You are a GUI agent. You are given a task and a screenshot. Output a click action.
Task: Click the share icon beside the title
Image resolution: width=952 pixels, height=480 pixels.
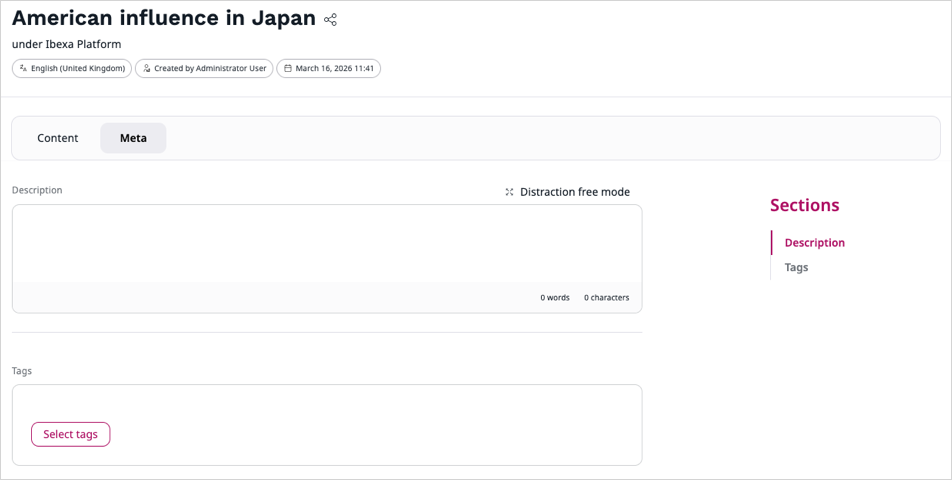coord(331,19)
